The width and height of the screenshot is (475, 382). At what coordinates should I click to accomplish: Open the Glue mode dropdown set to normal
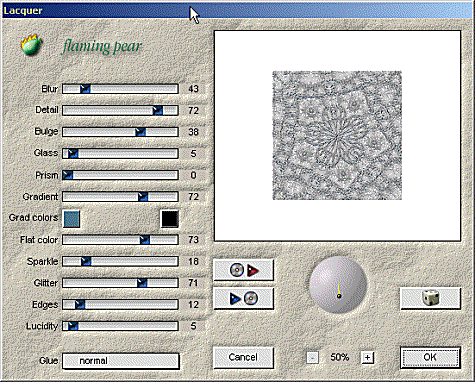[x=121, y=361]
